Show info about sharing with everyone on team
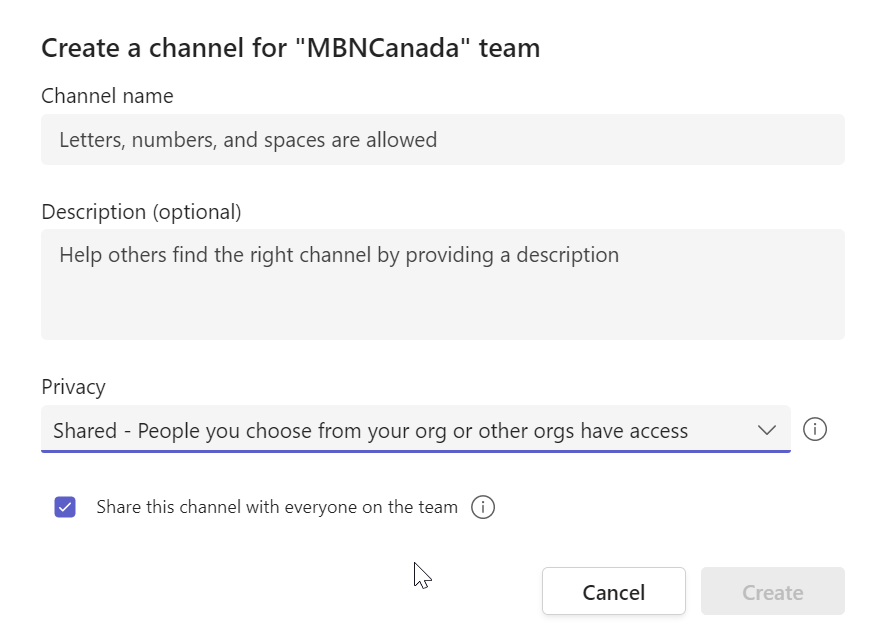This screenshot has width=881, height=637. point(483,507)
